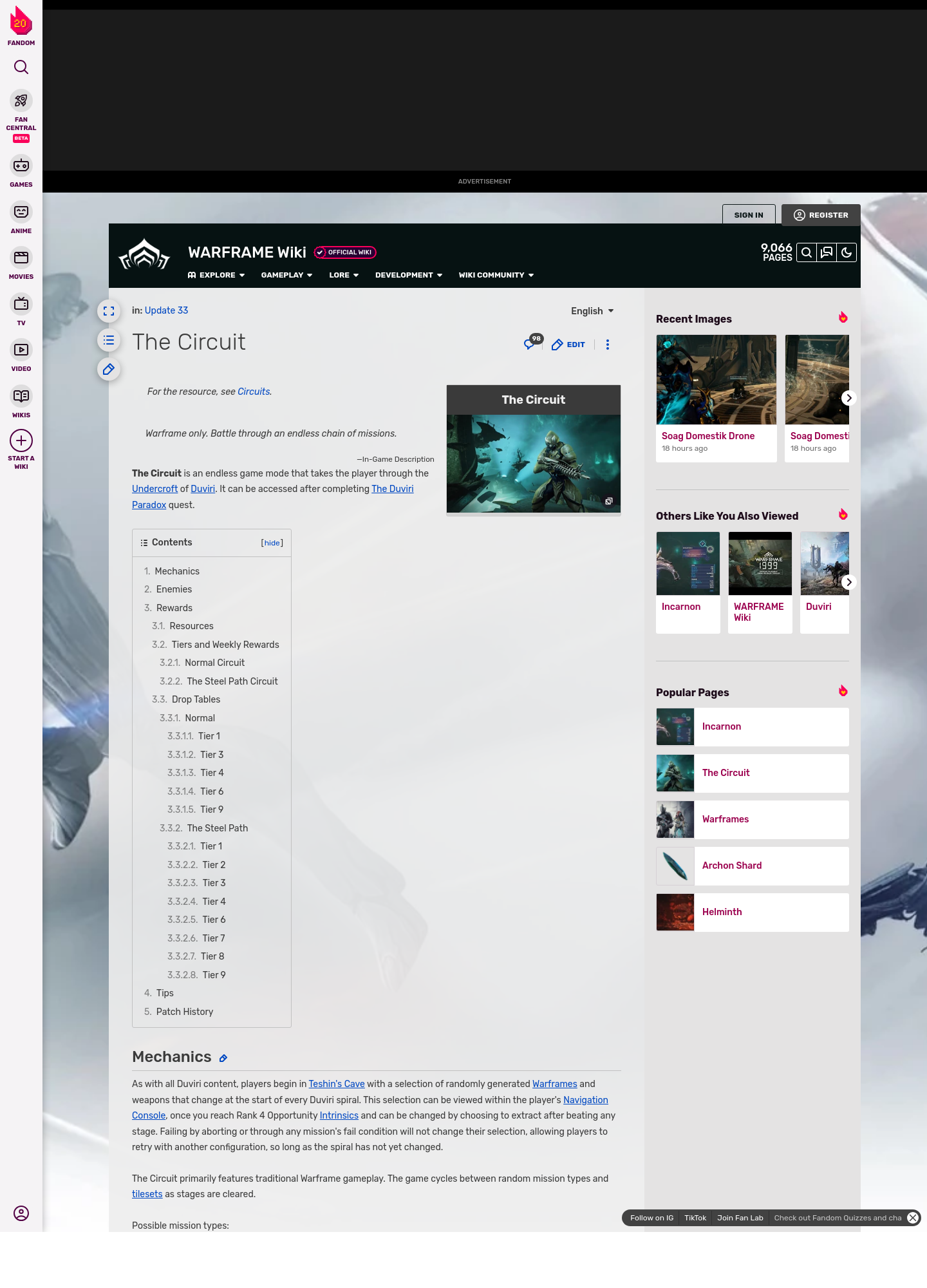Go to TV section icon
This screenshot has height=1288, width=927.
pos(21,303)
